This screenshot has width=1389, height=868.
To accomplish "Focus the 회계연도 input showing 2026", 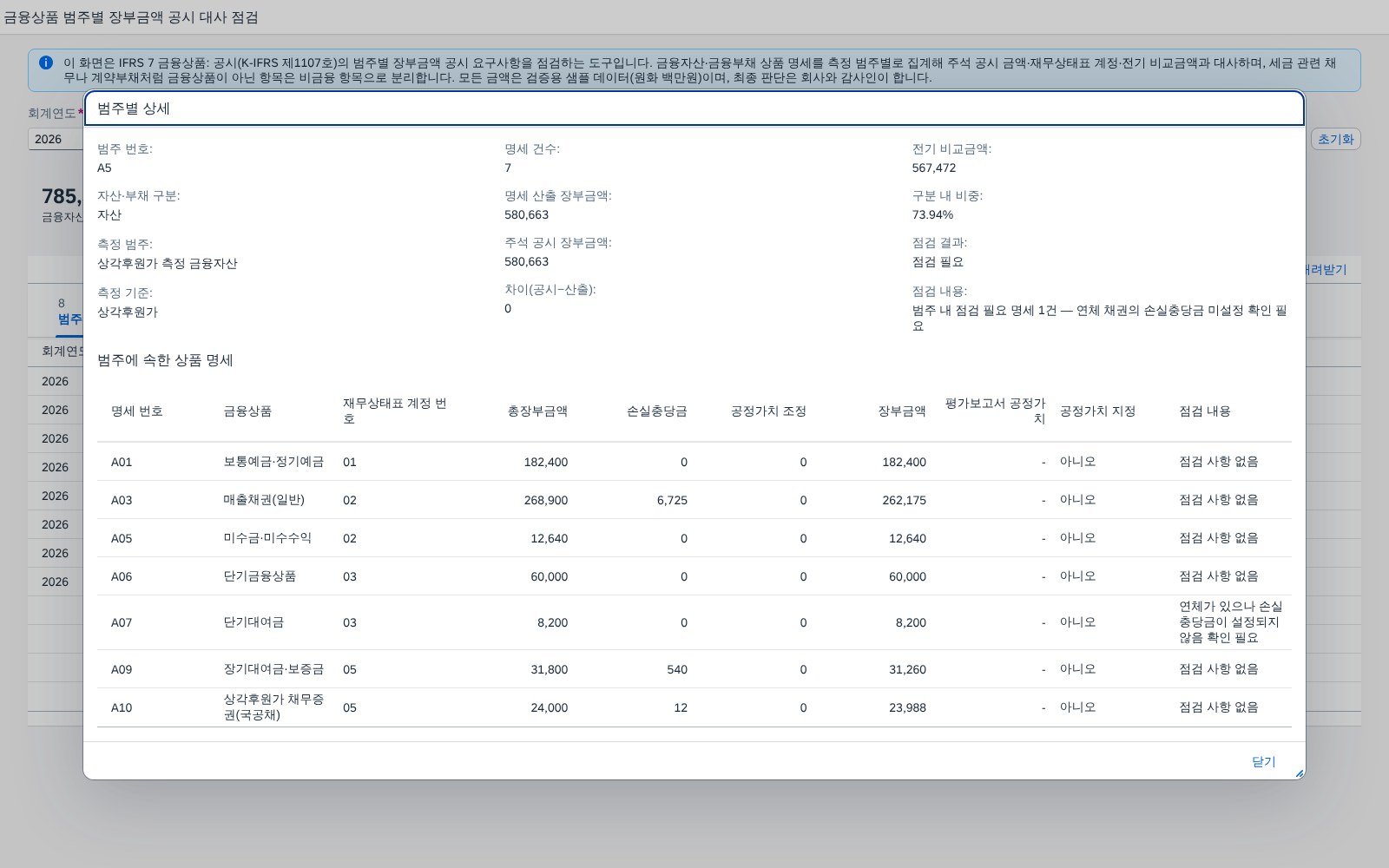I will click(56, 139).
